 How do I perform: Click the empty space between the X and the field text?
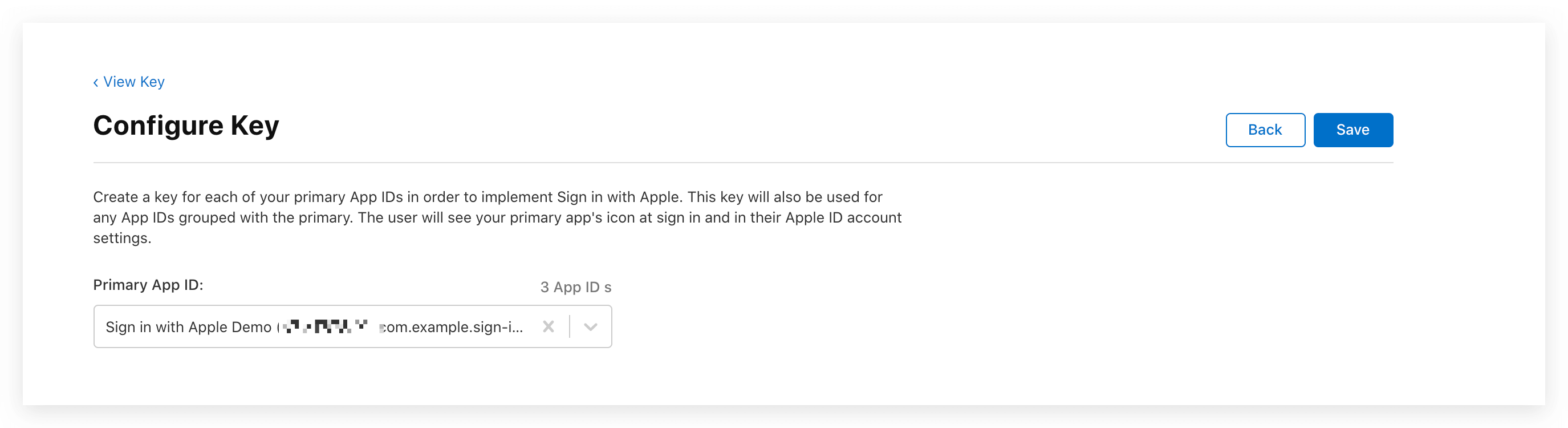(x=532, y=327)
